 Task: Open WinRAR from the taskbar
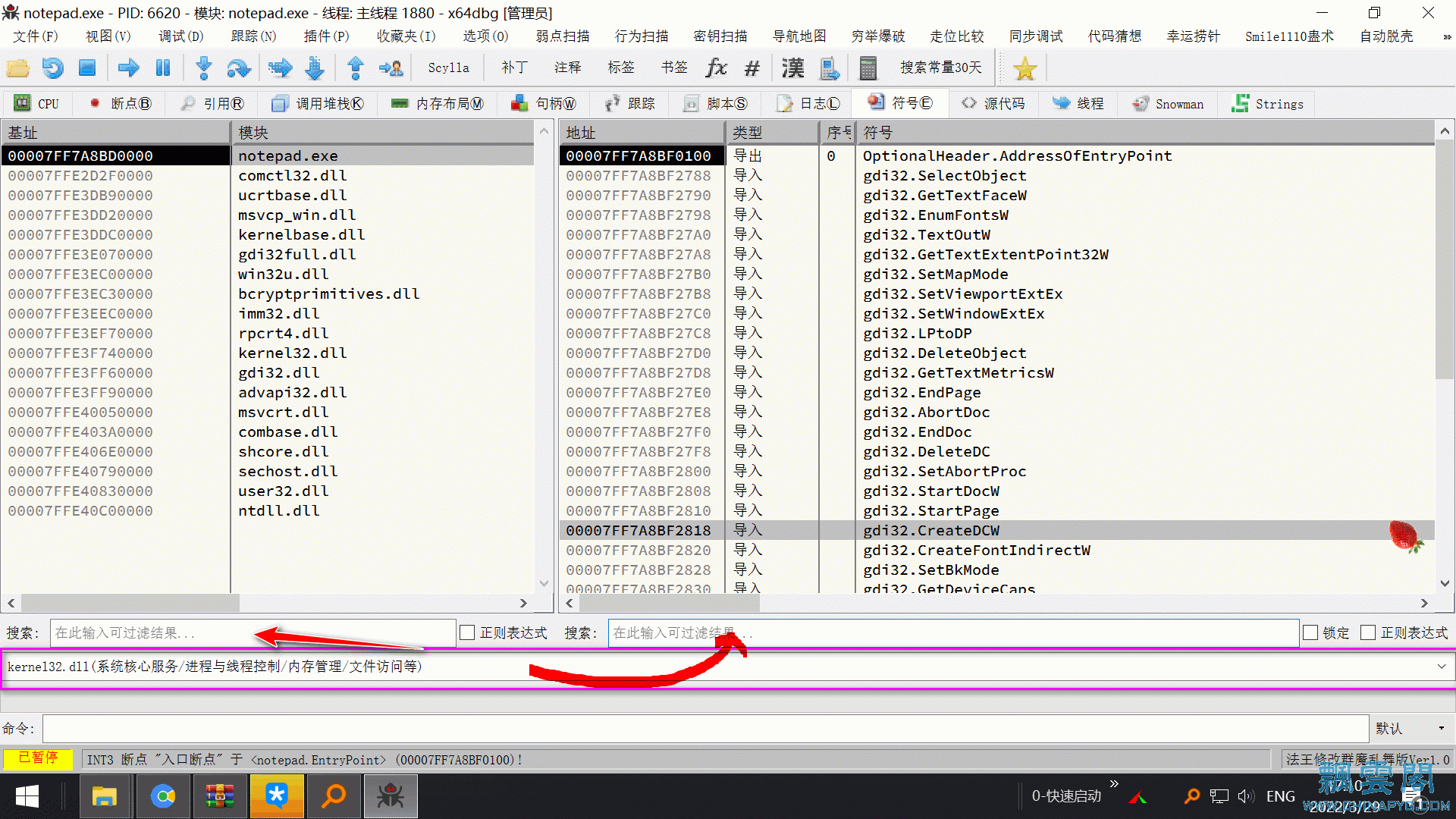pos(219,796)
